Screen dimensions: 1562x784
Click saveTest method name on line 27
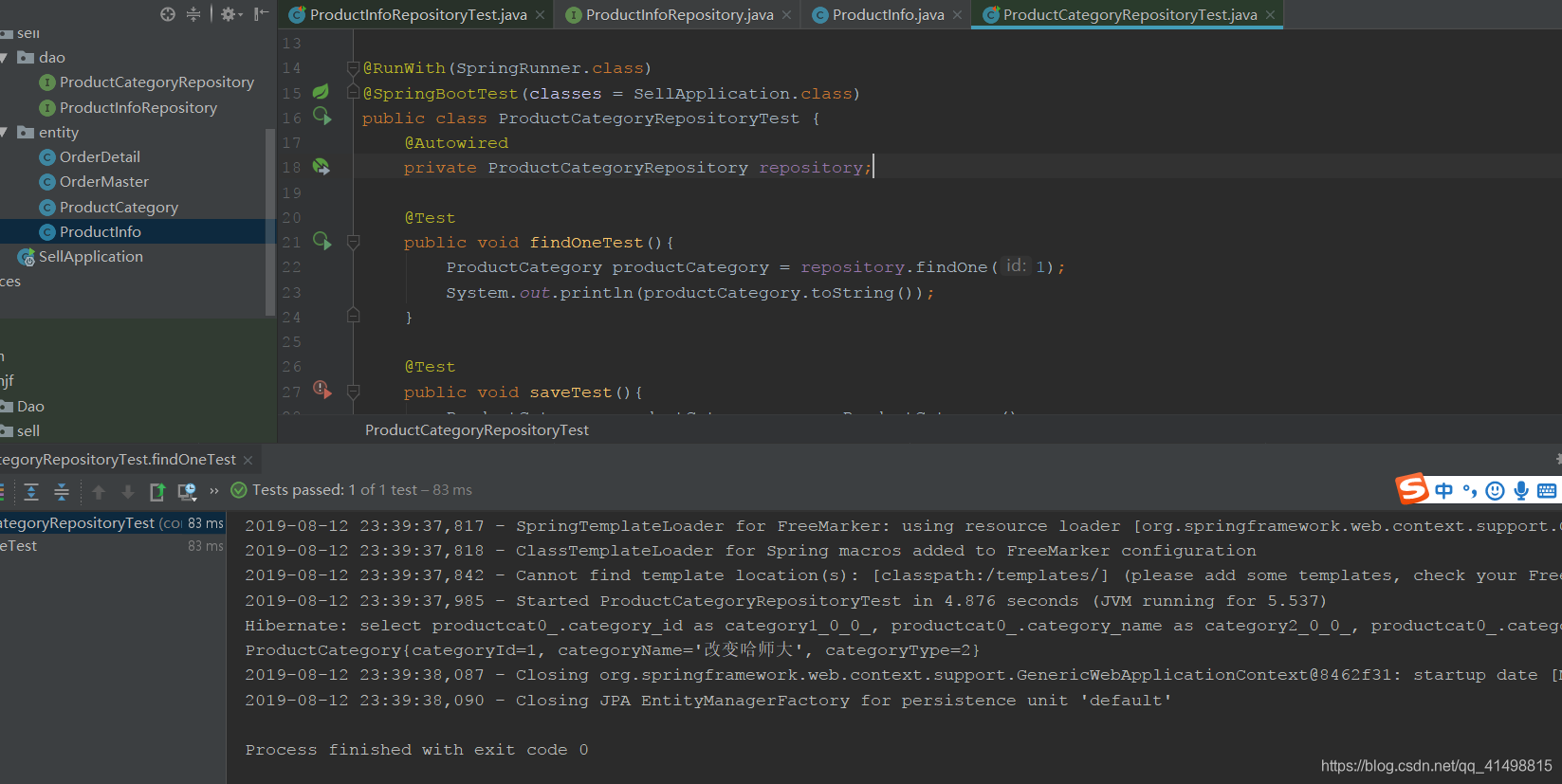[x=571, y=392]
